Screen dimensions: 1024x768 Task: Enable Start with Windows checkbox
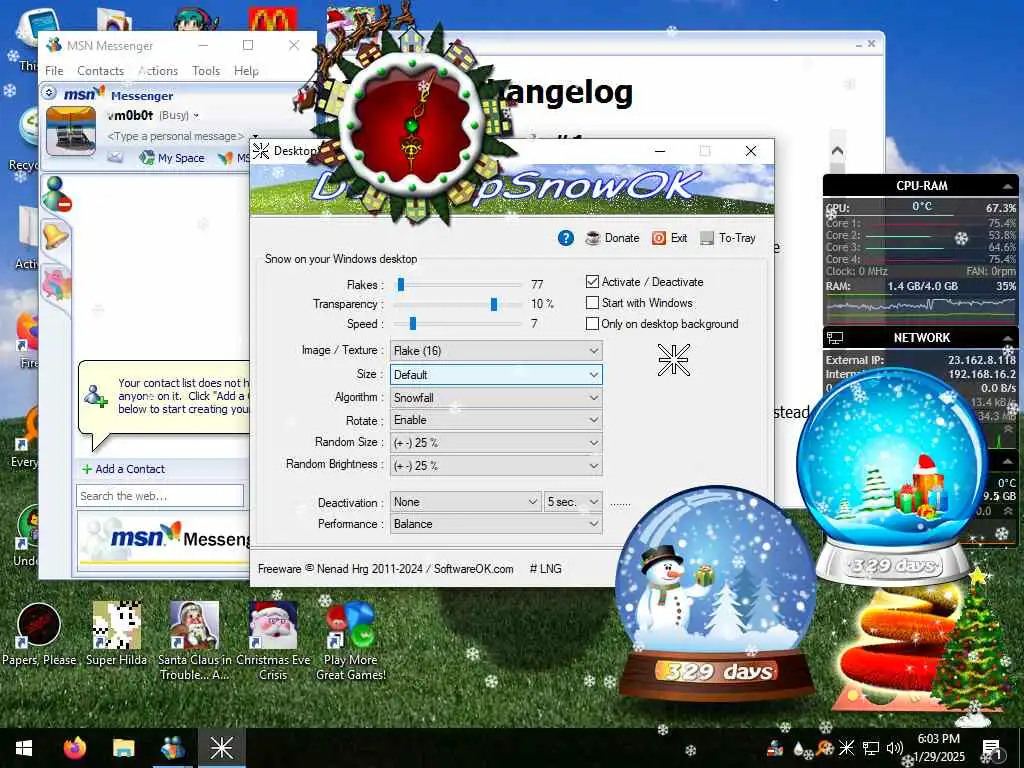click(x=592, y=302)
